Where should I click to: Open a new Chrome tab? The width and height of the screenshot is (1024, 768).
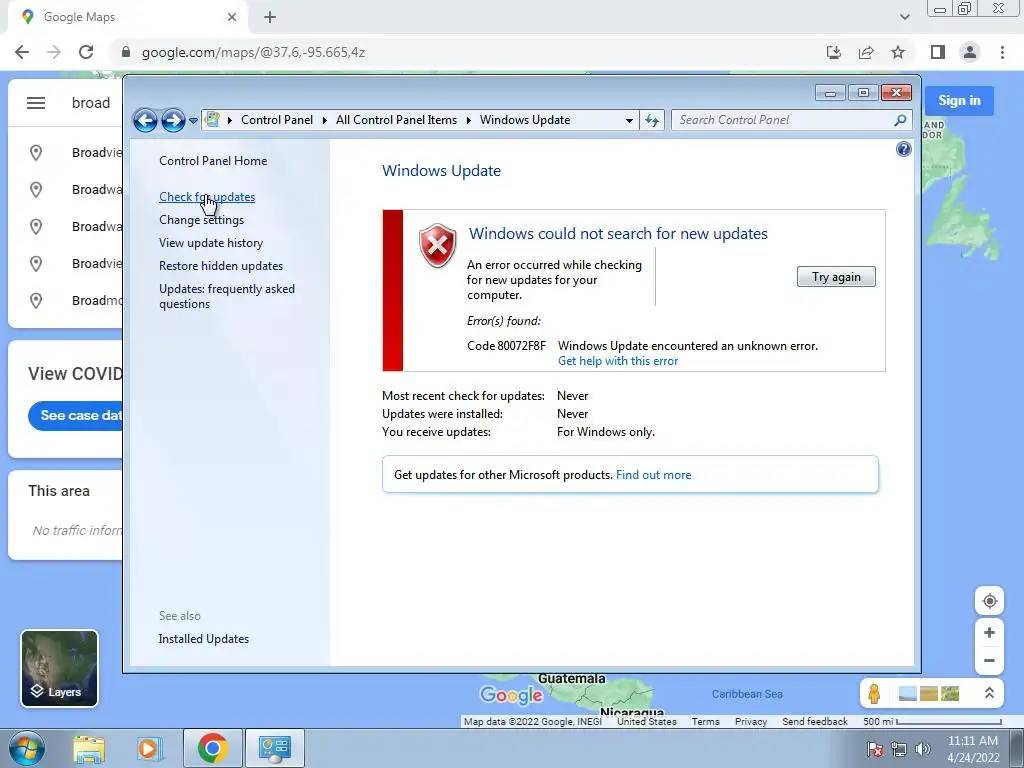tap(270, 17)
